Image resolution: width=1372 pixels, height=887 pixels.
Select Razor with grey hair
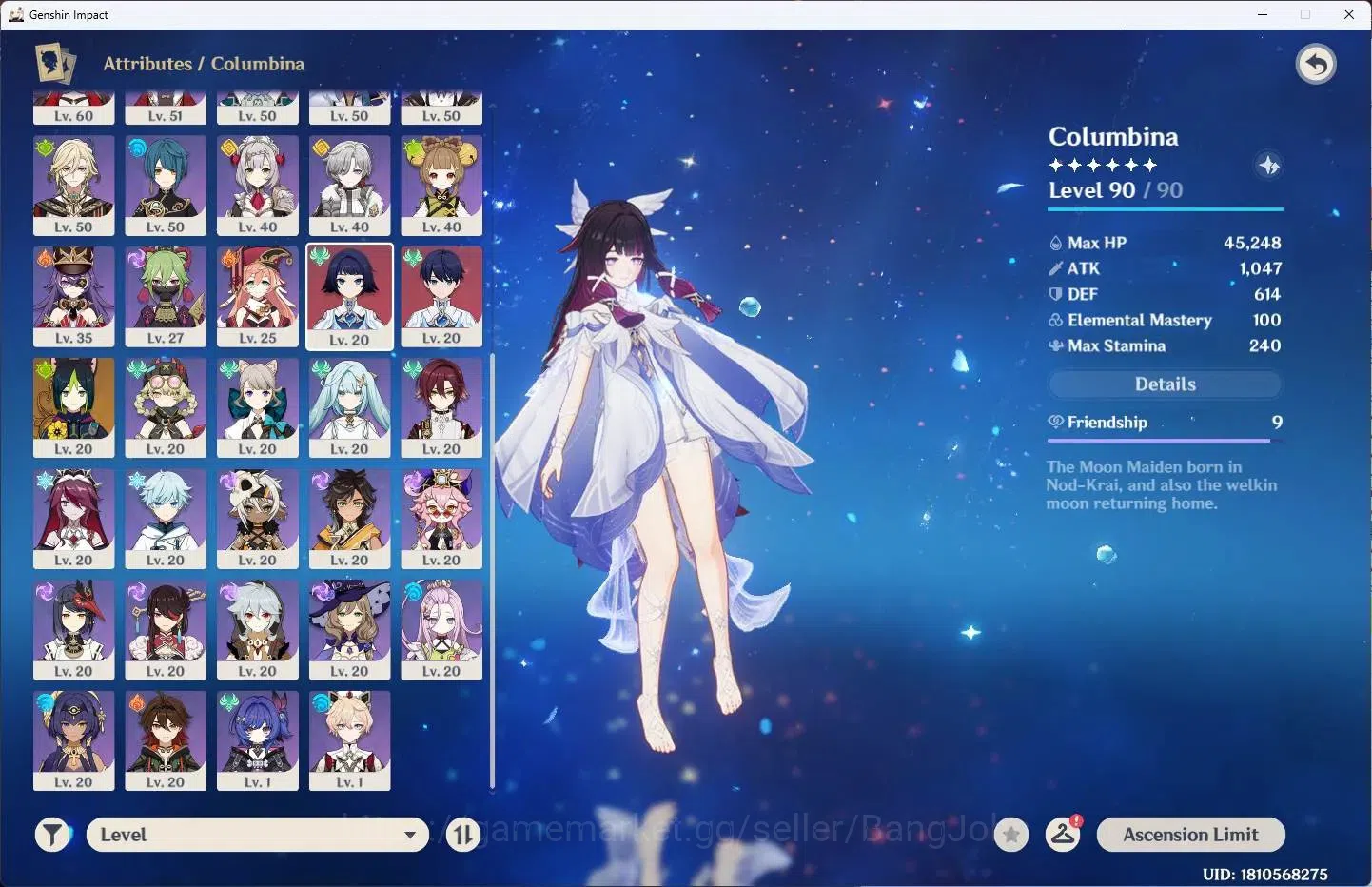(x=258, y=630)
